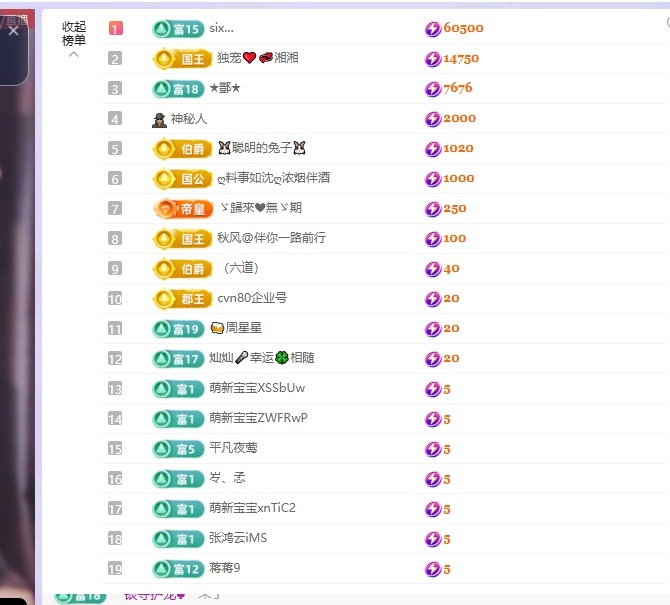Click the 富19 badge beside 周星星
Screen dimensions: 670x605
coord(178,329)
